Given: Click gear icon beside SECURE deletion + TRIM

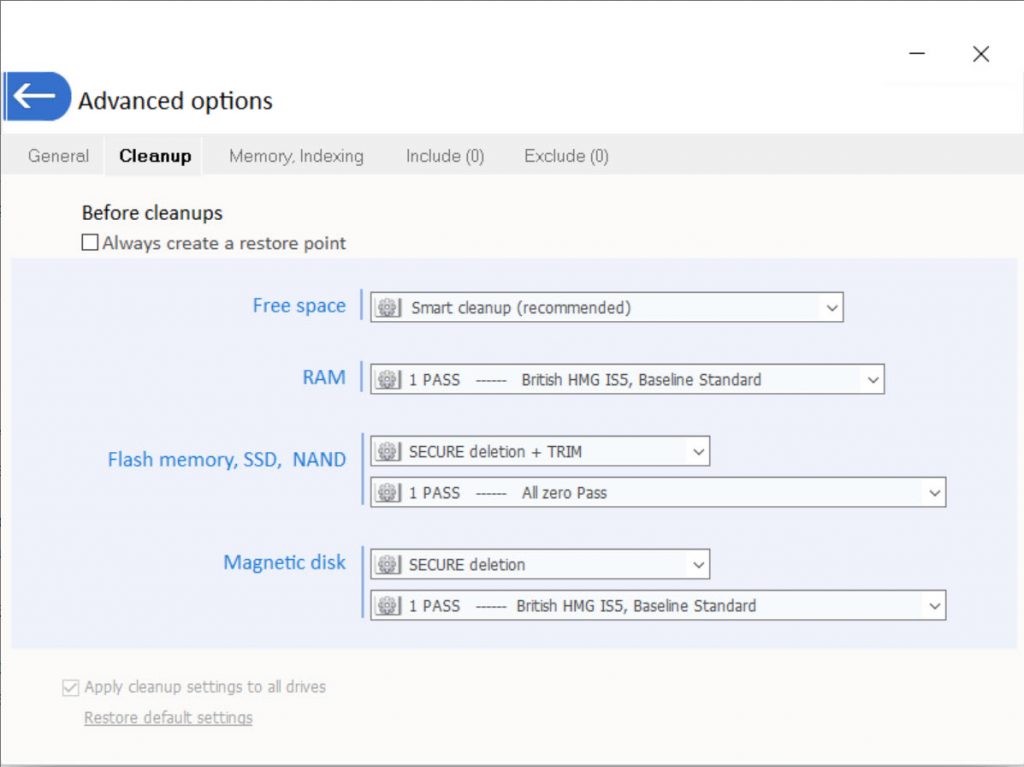Looking at the screenshot, I should tap(388, 451).
